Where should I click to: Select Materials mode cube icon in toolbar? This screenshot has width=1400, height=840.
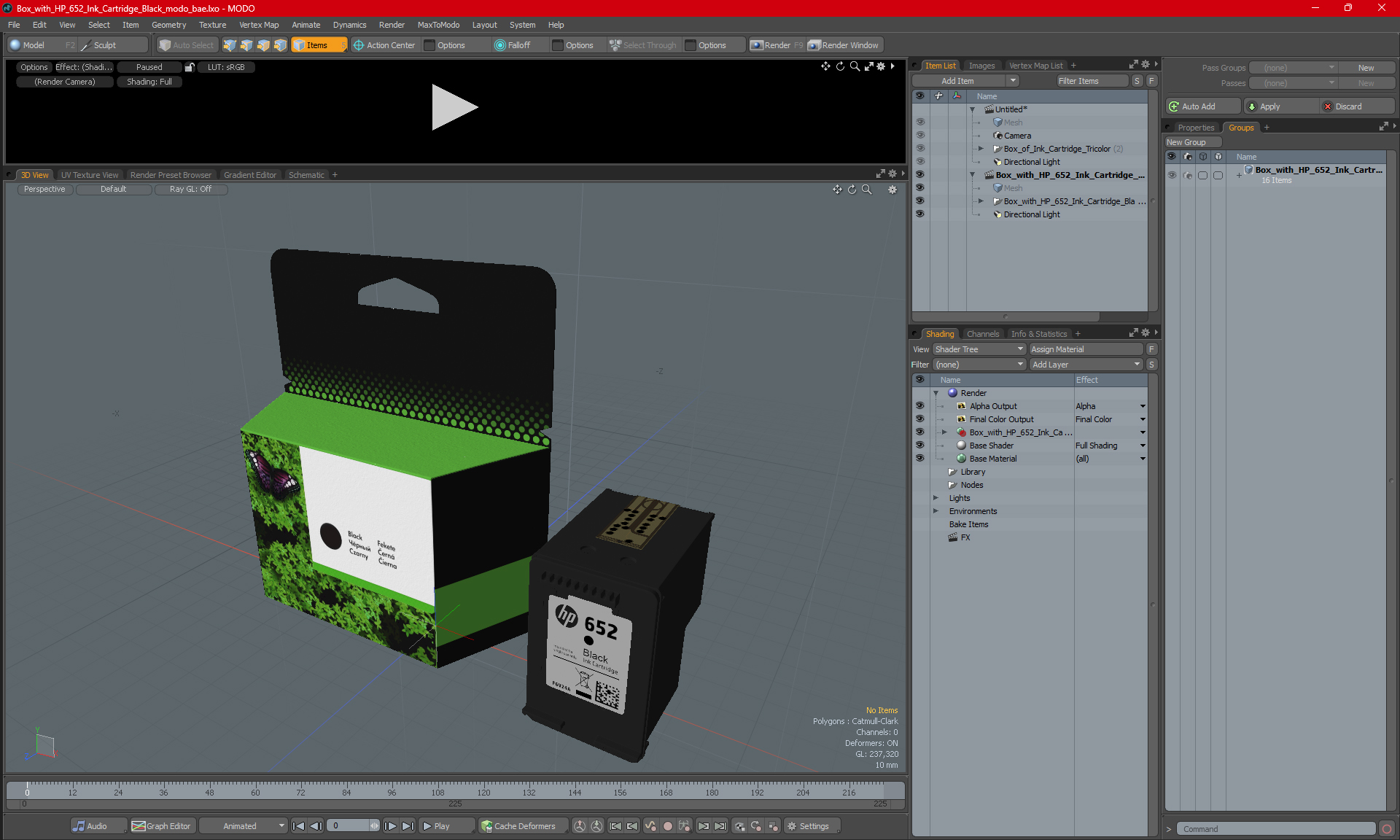pyautogui.click(x=280, y=45)
